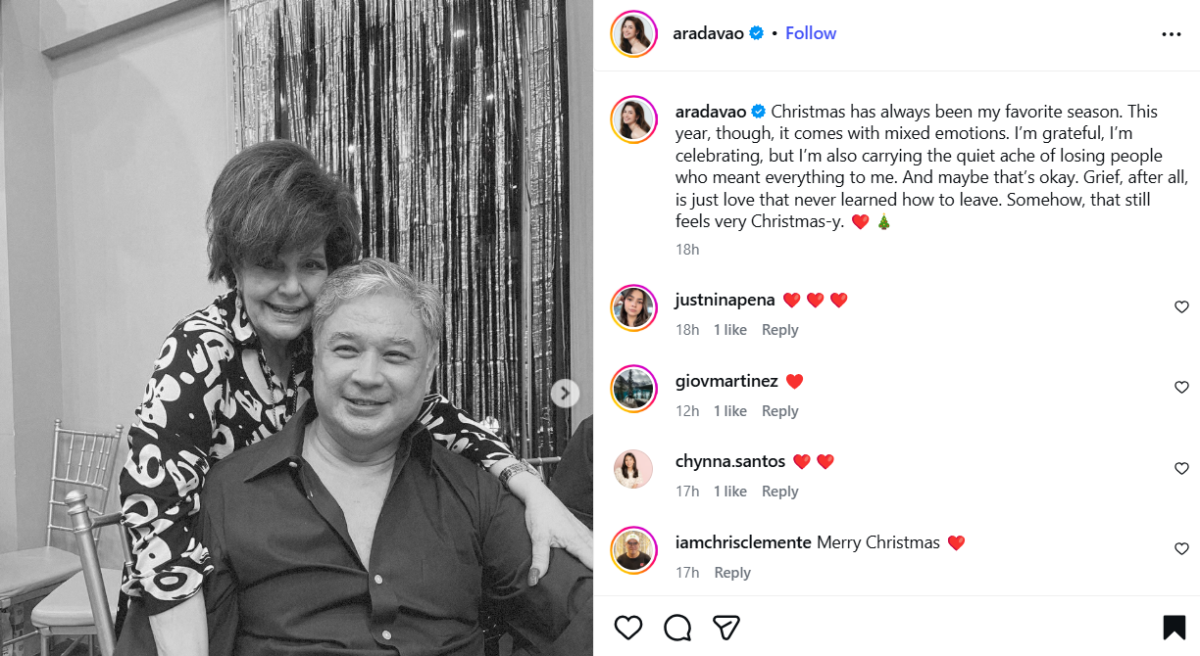Like giovmartinez's comment heart icon
Image resolution: width=1200 pixels, height=656 pixels.
click(1181, 387)
